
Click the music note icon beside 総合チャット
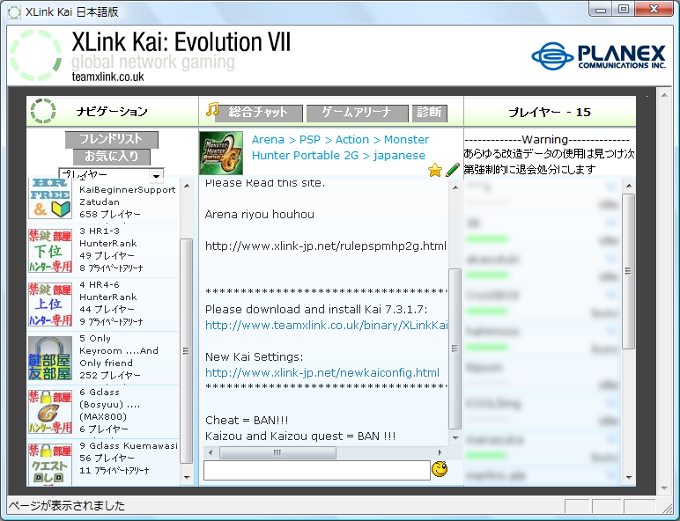pyautogui.click(x=212, y=111)
